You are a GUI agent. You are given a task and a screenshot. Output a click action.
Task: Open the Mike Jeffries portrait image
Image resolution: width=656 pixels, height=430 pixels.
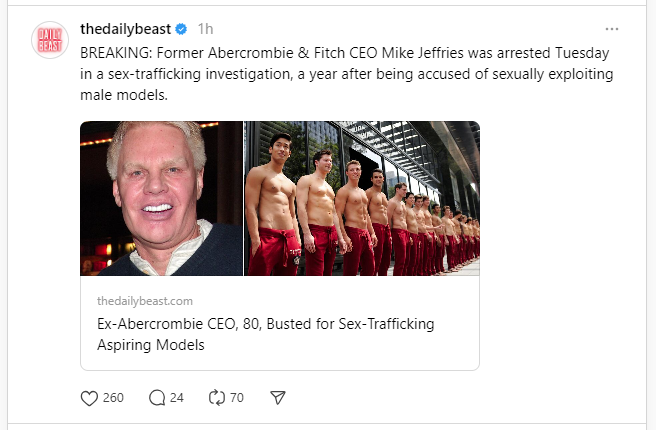point(161,198)
